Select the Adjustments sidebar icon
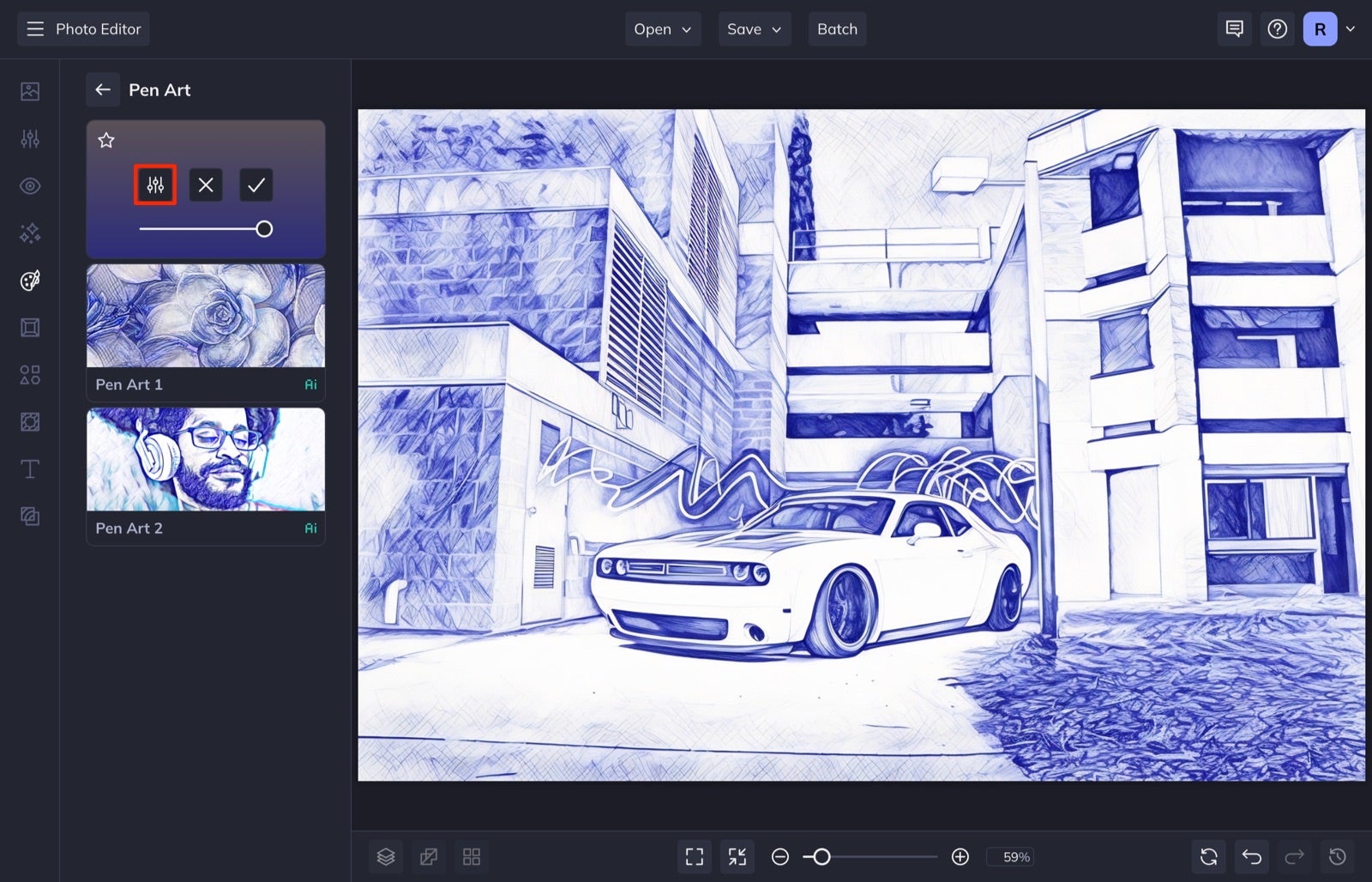The image size is (1372, 882). click(30, 138)
